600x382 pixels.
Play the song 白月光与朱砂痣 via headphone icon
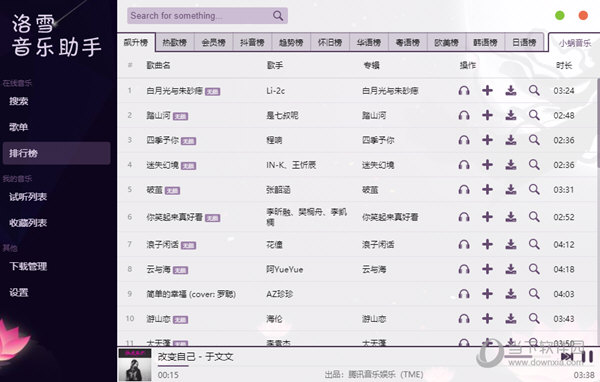point(464,91)
